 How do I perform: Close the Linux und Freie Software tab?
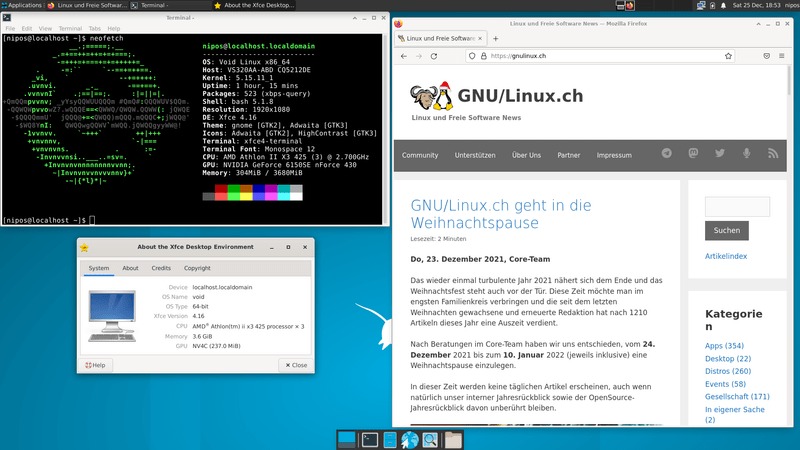[x=480, y=38]
